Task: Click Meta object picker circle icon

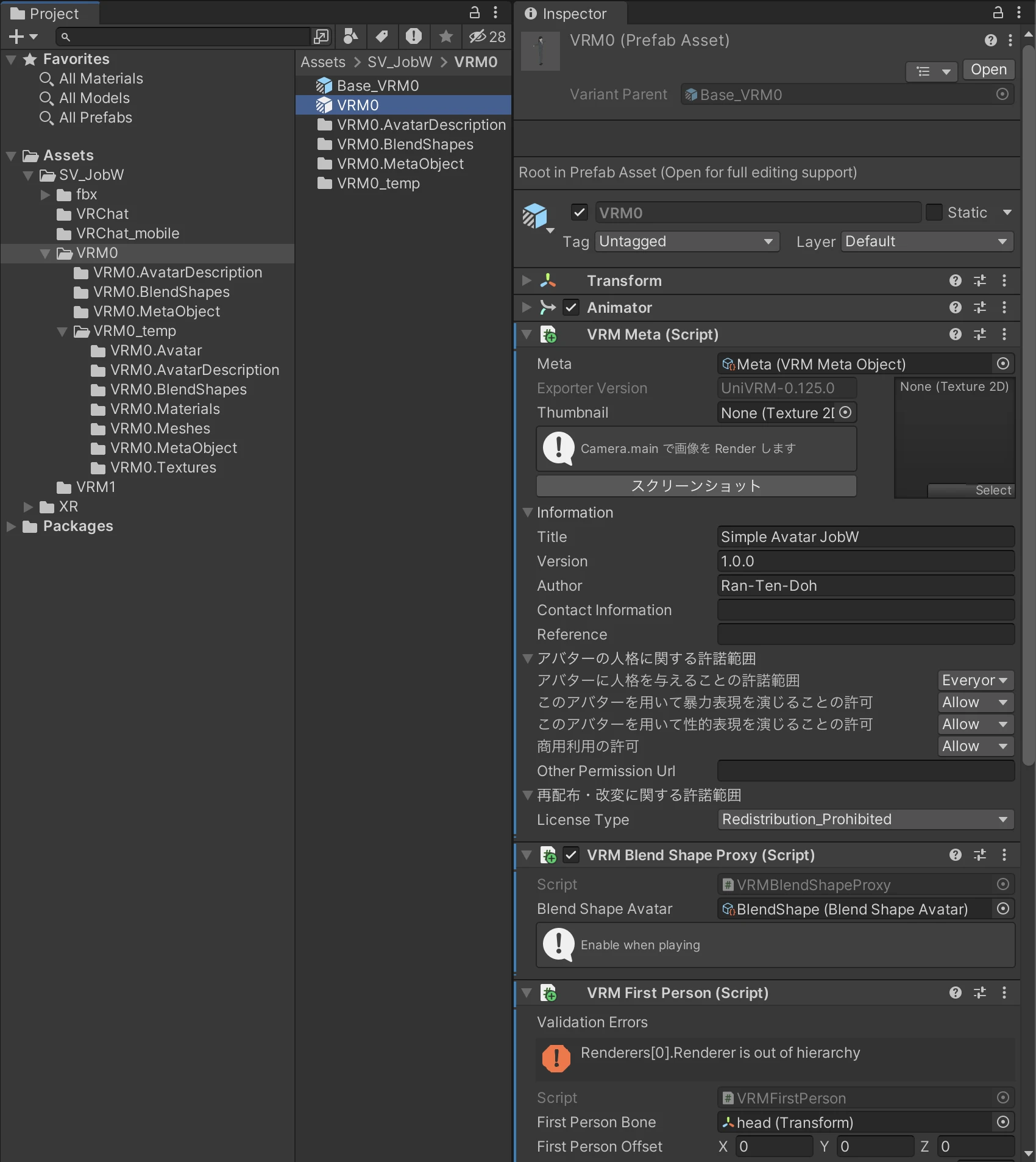Action: 1003,364
